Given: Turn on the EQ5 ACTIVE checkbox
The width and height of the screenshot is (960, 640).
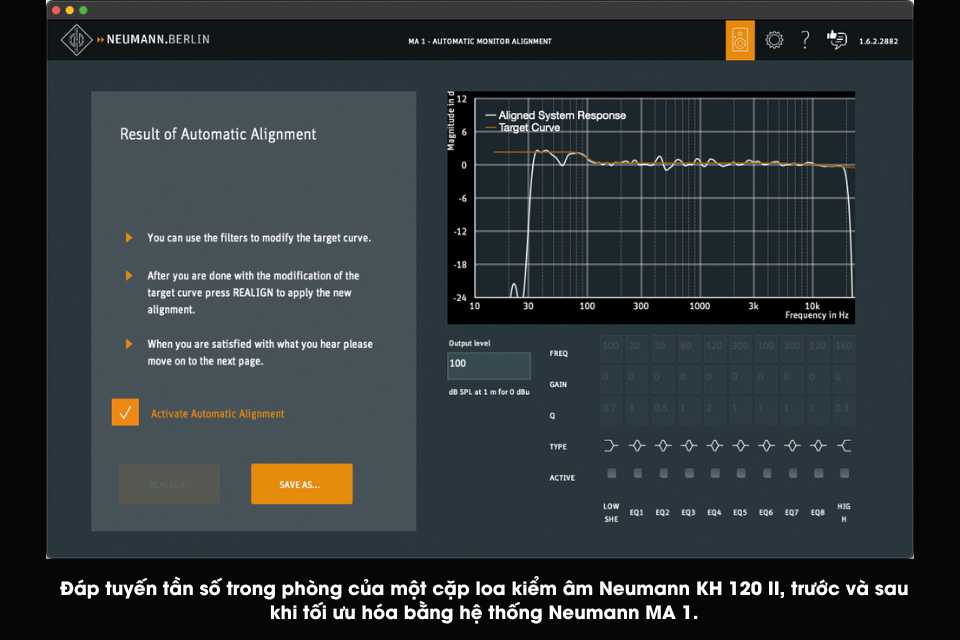Looking at the screenshot, I should 741,473.
